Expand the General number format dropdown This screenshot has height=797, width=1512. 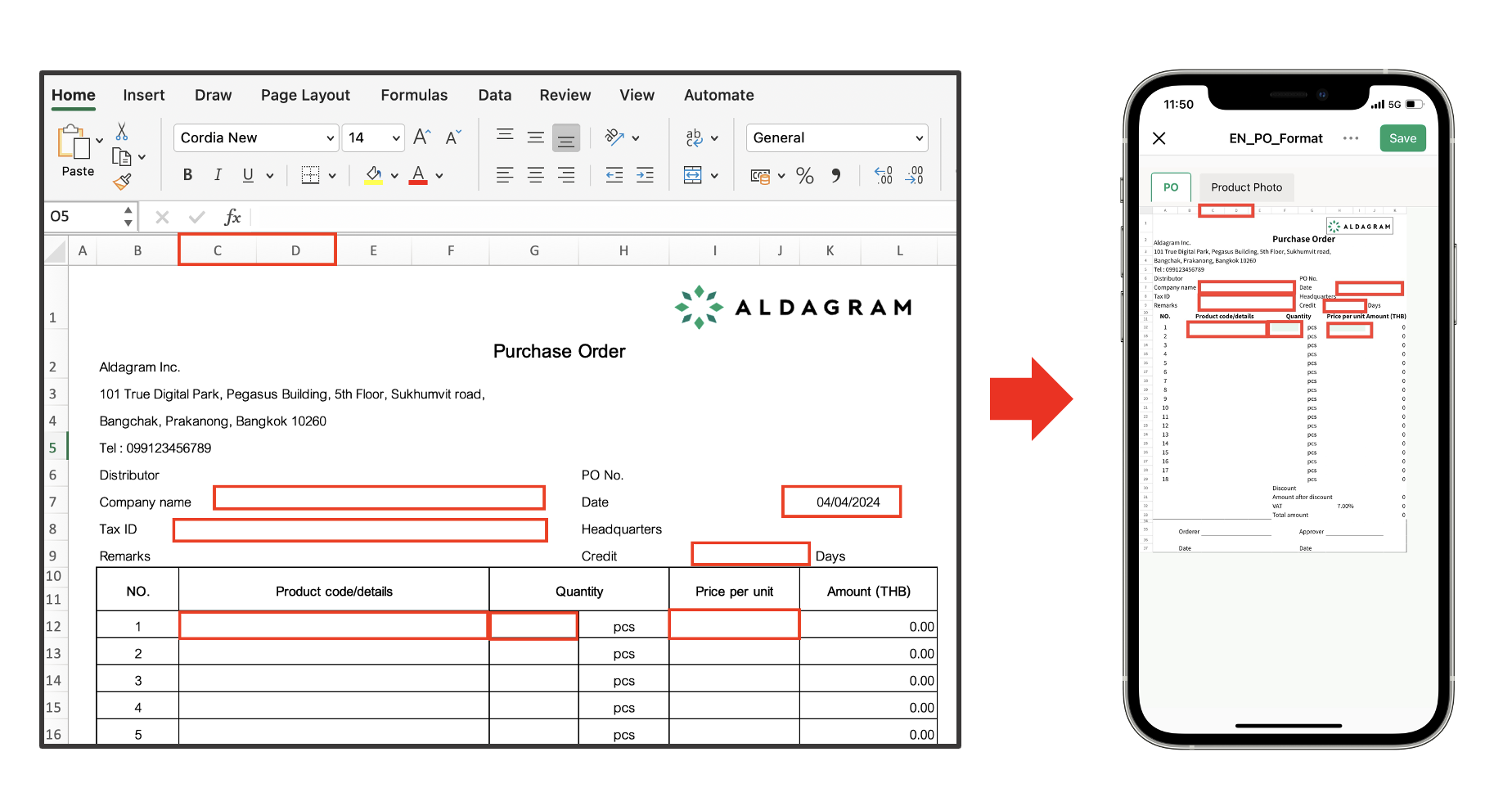[x=836, y=138]
